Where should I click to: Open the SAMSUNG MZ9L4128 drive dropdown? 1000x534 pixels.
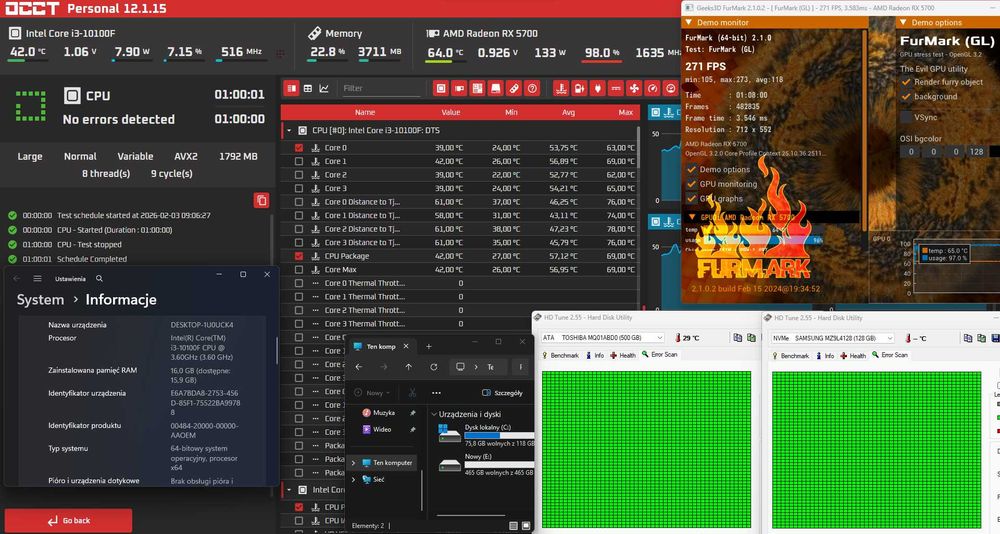pyautogui.click(x=890, y=338)
